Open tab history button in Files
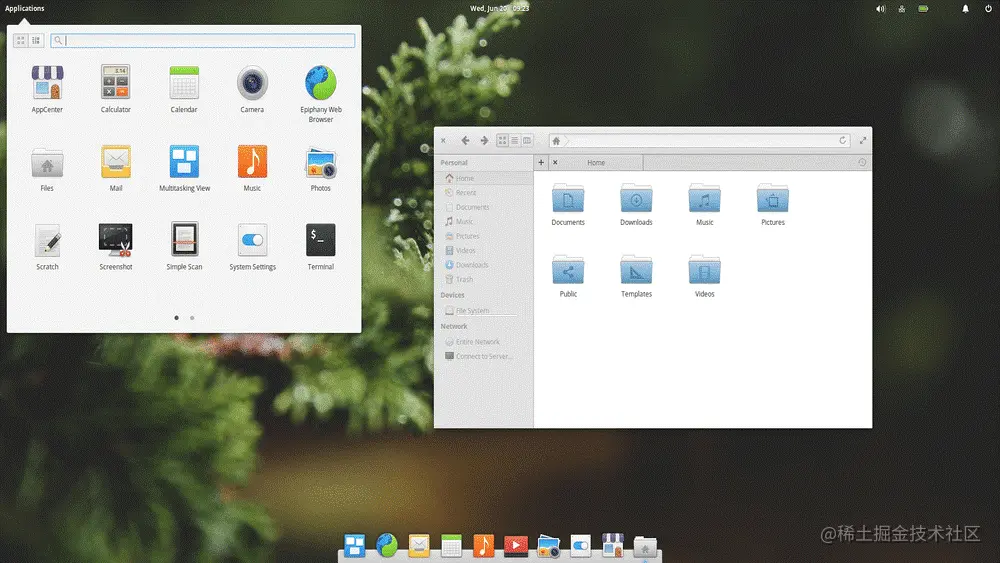Image resolution: width=1000 pixels, height=563 pixels. click(x=862, y=163)
